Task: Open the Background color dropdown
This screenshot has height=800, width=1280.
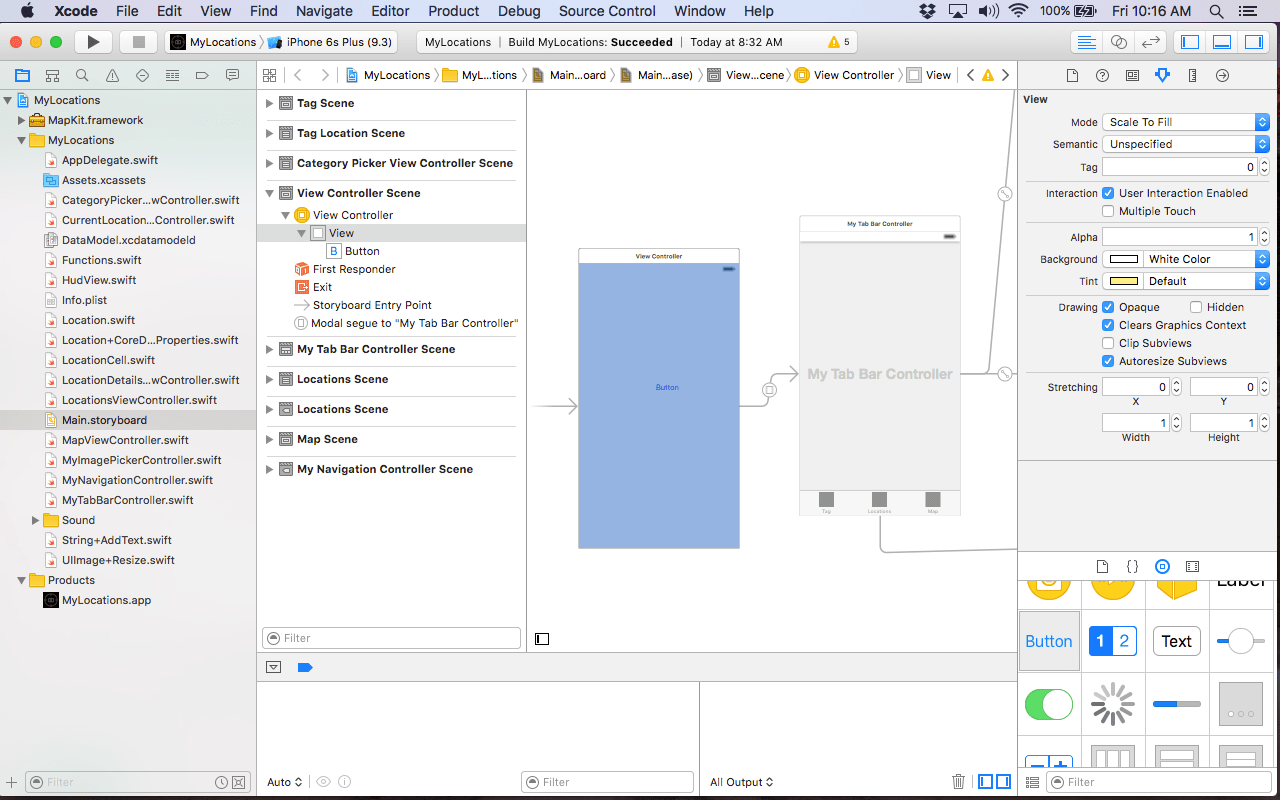Action: click(1206, 259)
